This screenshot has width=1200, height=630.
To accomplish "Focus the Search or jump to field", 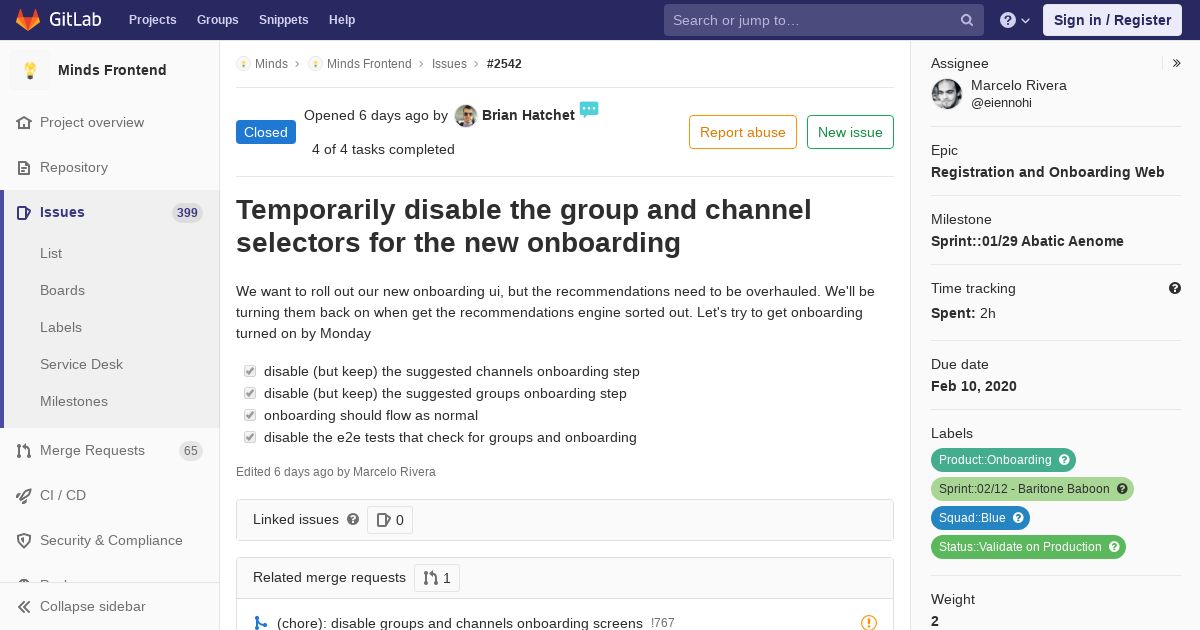I will [824, 20].
